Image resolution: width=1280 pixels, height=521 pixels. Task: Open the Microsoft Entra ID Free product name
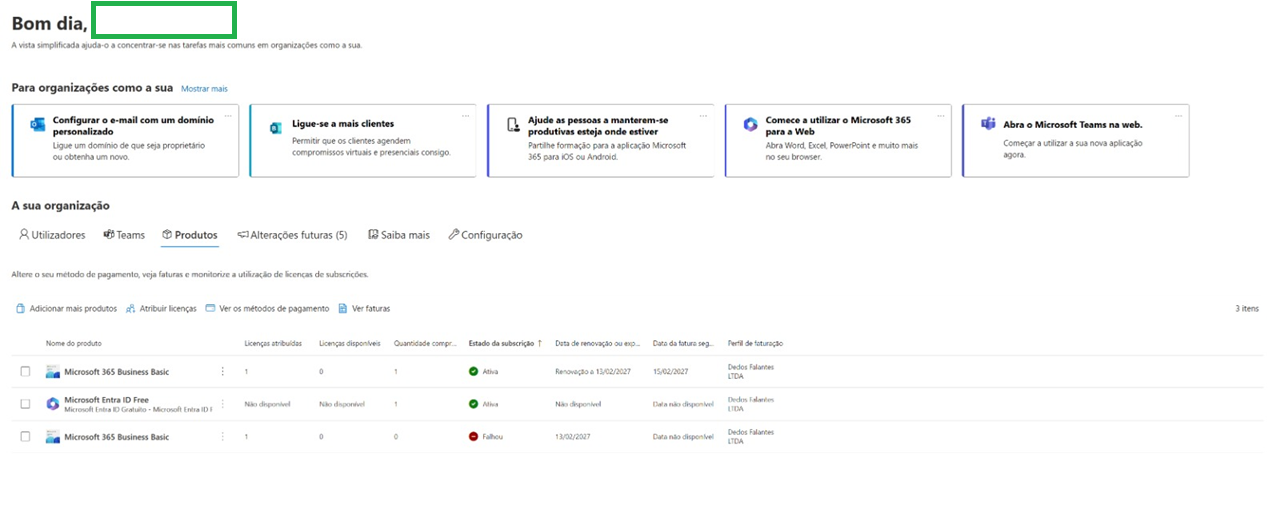pos(106,400)
